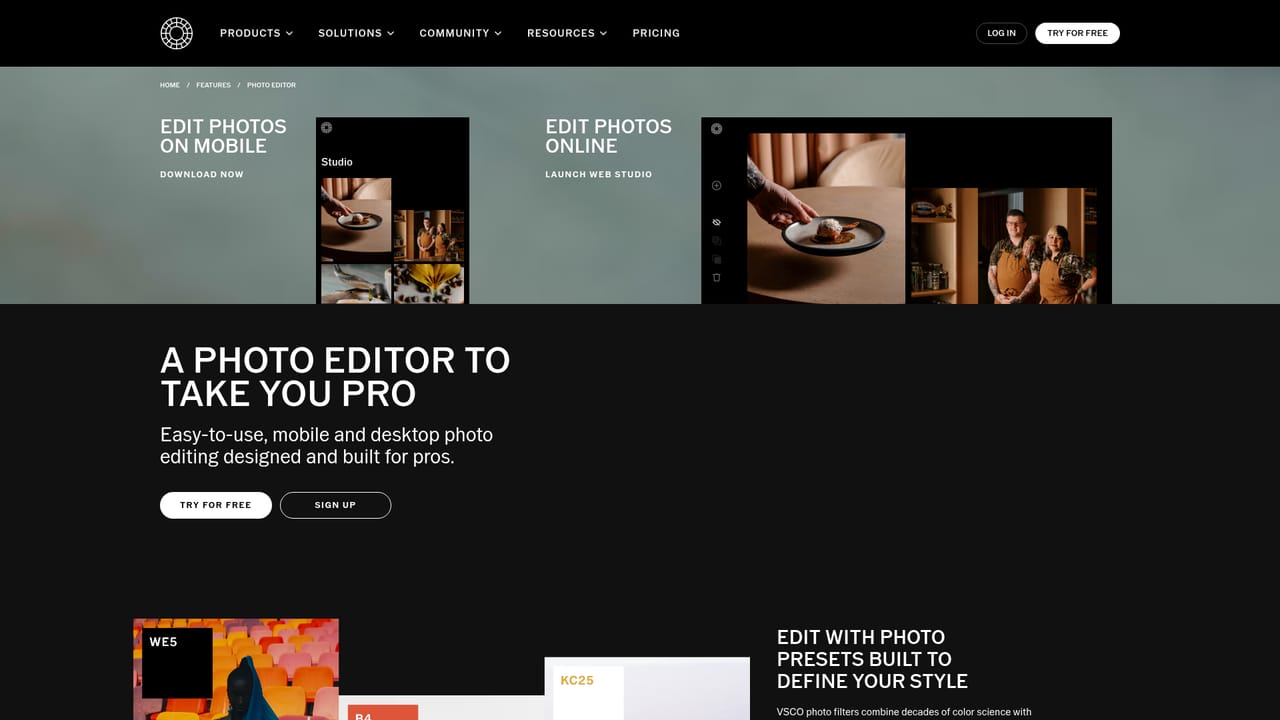This screenshot has height=720, width=1280.
Task: Click the plated dessert photo in web studio
Action: tap(826, 218)
